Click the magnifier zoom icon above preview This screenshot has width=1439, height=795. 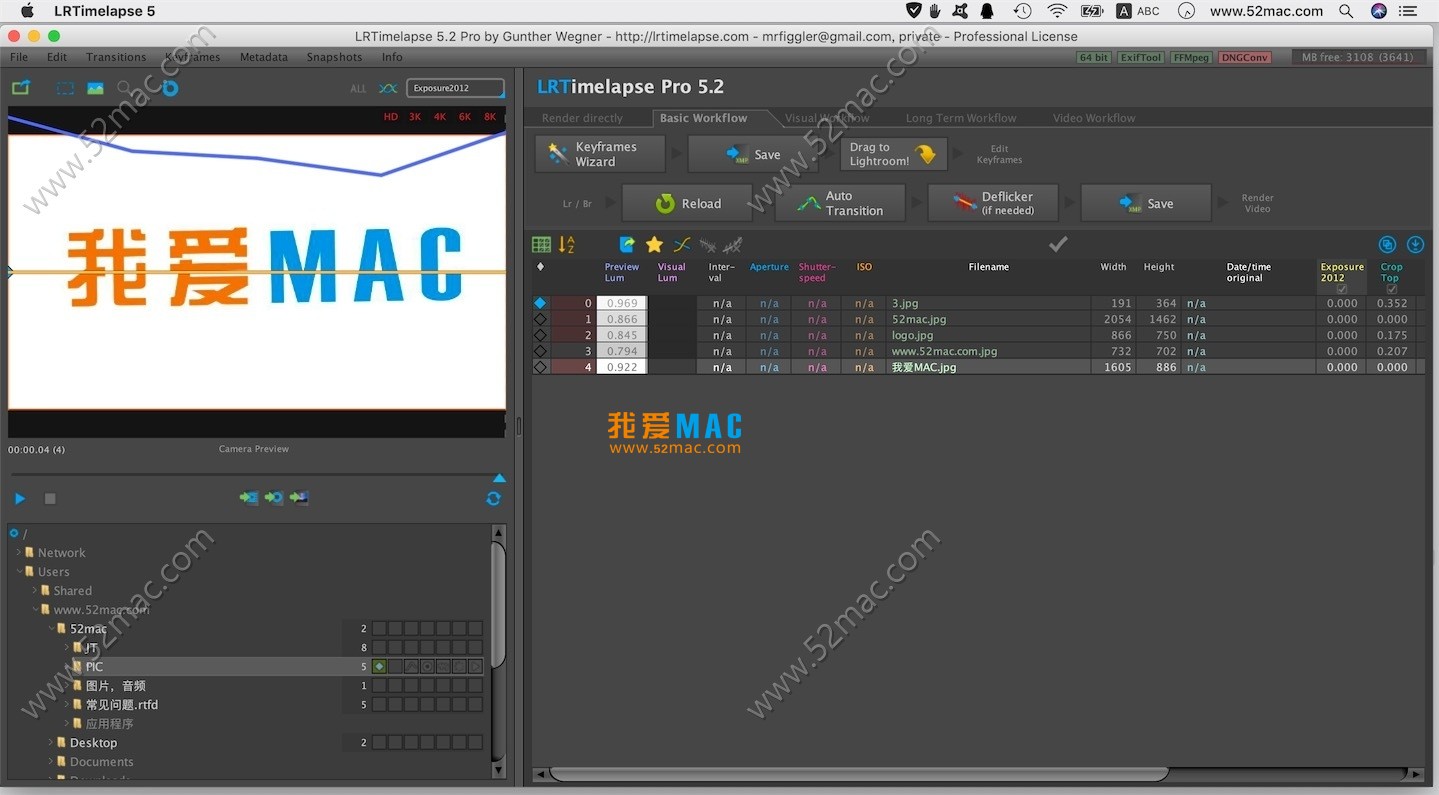[125, 88]
